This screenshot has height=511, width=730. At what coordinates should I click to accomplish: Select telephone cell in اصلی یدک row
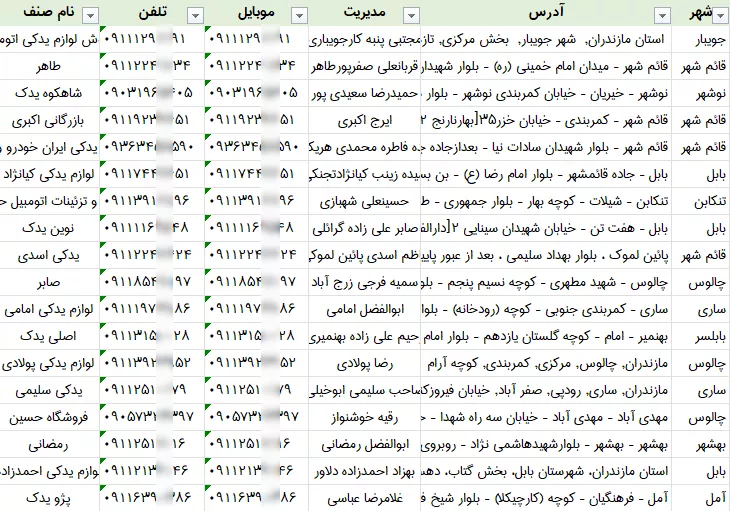coord(152,336)
